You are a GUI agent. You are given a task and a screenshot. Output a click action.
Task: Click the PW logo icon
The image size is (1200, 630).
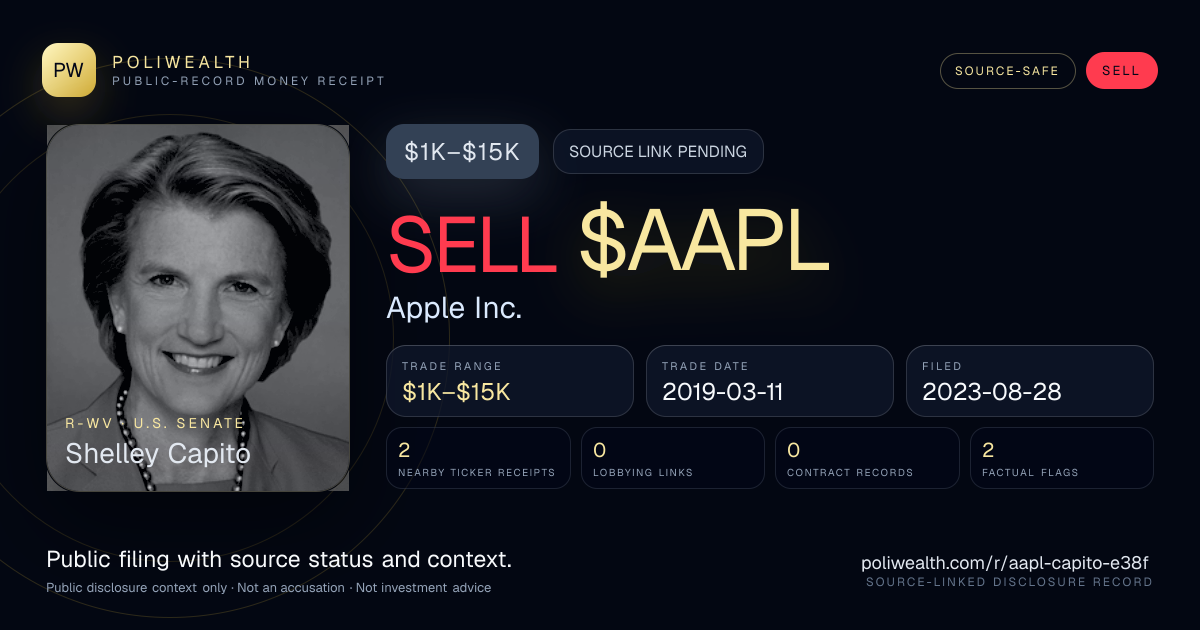tap(69, 70)
